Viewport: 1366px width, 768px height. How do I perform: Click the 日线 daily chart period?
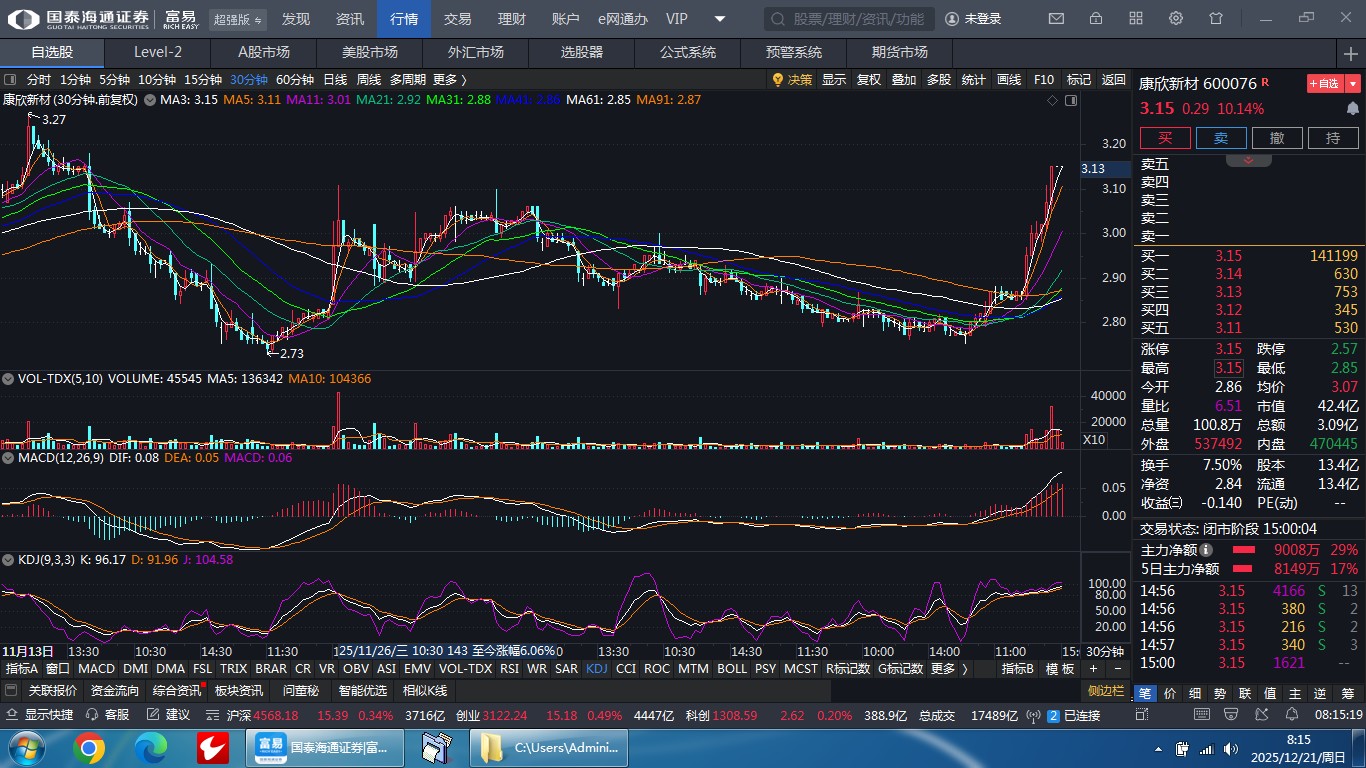tap(335, 80)
